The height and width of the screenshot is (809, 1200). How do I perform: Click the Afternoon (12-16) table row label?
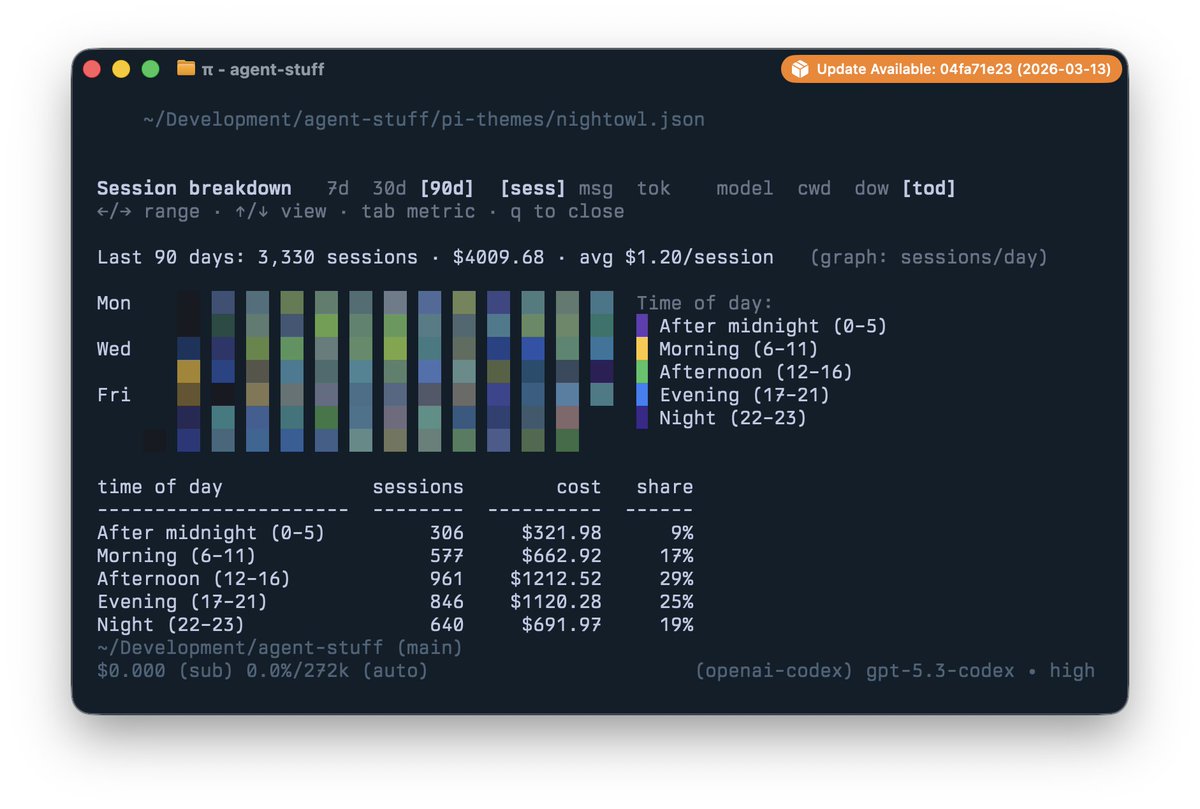pyautogui.click(x=194, y=579)
